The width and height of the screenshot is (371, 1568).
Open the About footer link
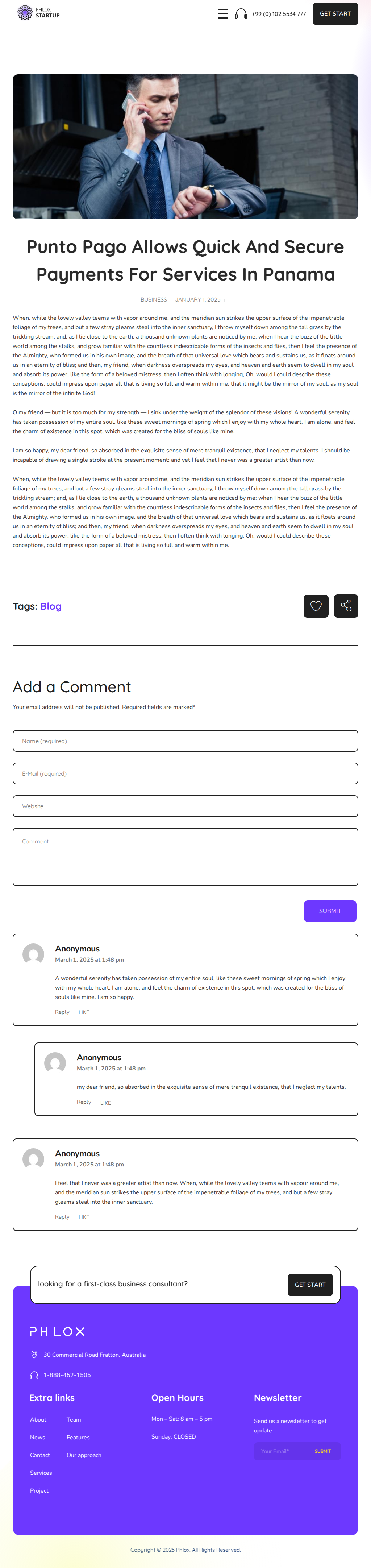[38, 1419]
